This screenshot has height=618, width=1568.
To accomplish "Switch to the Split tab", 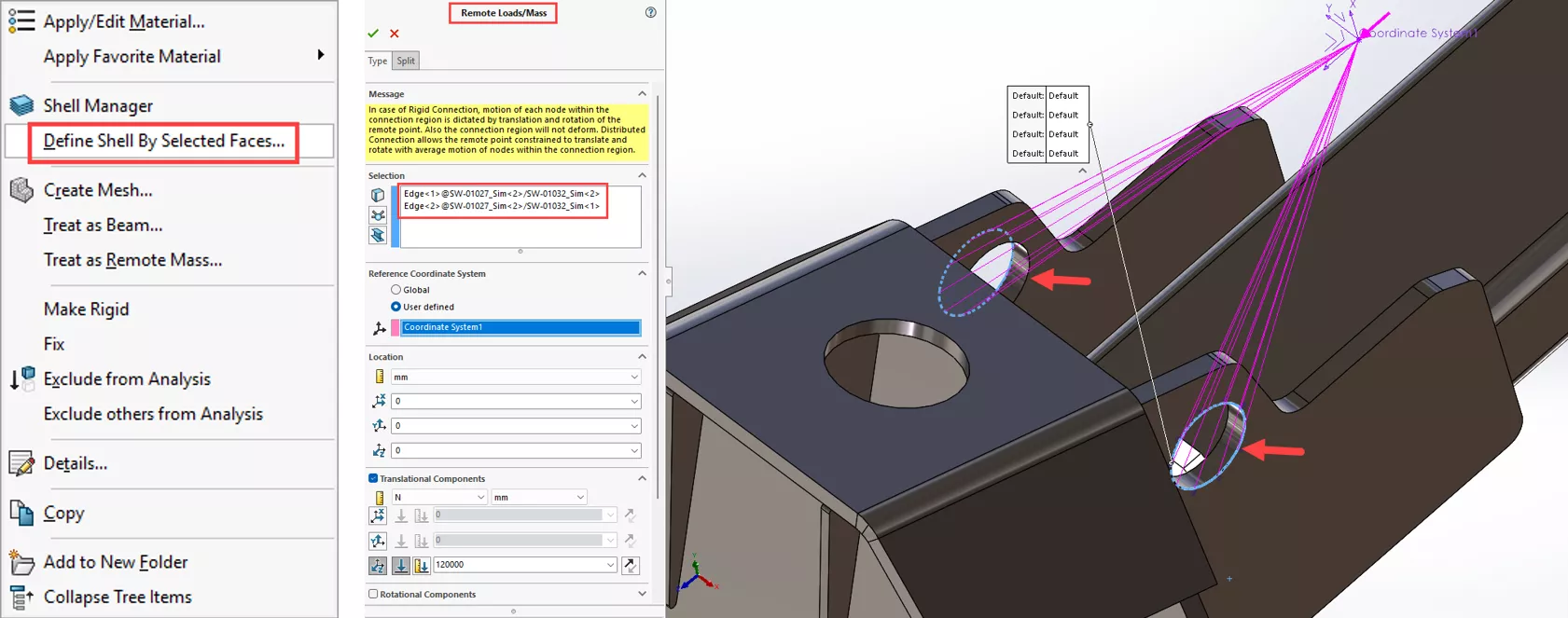I will (406, 61).
